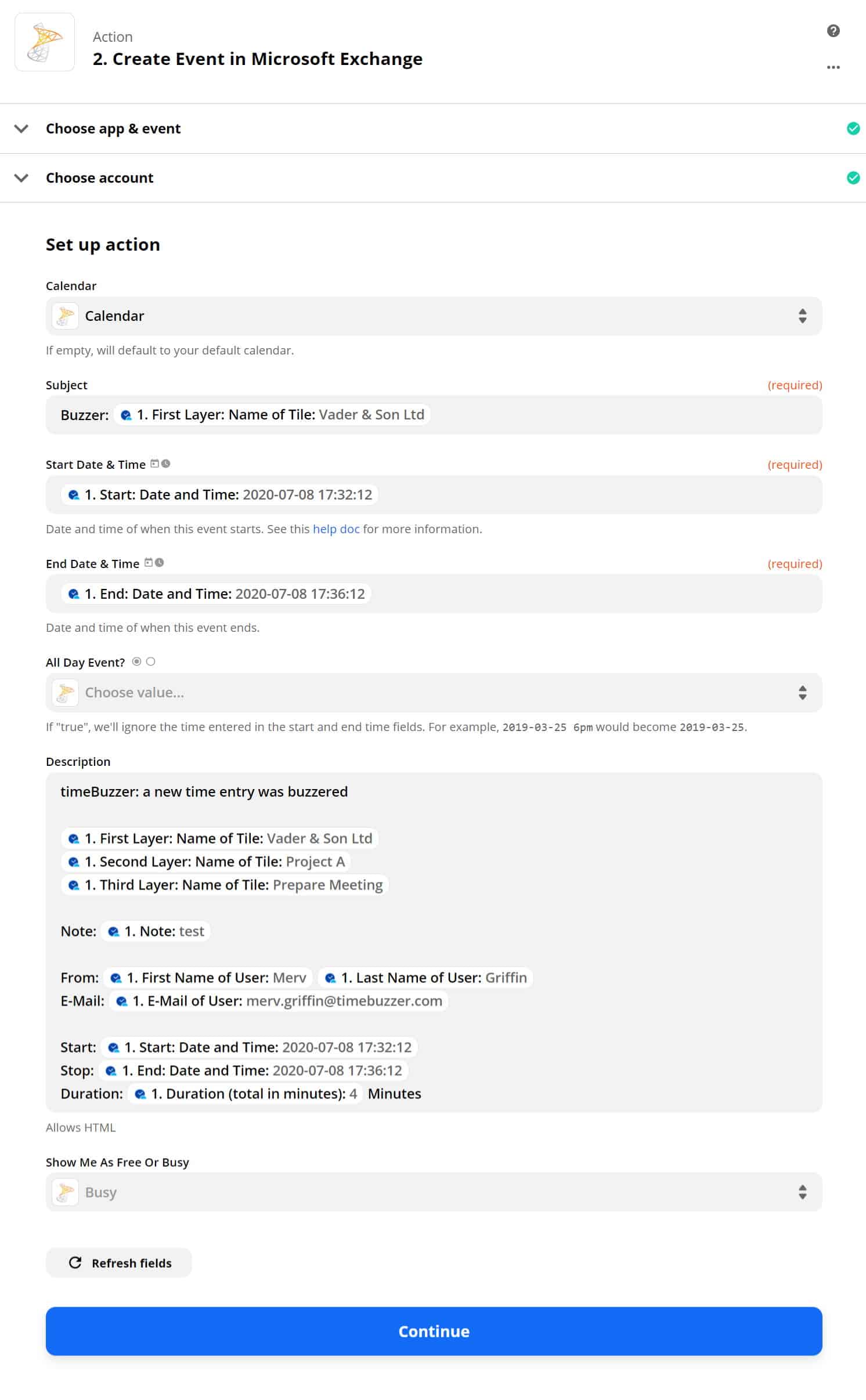Screen dimensions: 866x1400
Task: Select the second radio button beside All Day Event
Action: pyautogui.click(x=151, y=661)
